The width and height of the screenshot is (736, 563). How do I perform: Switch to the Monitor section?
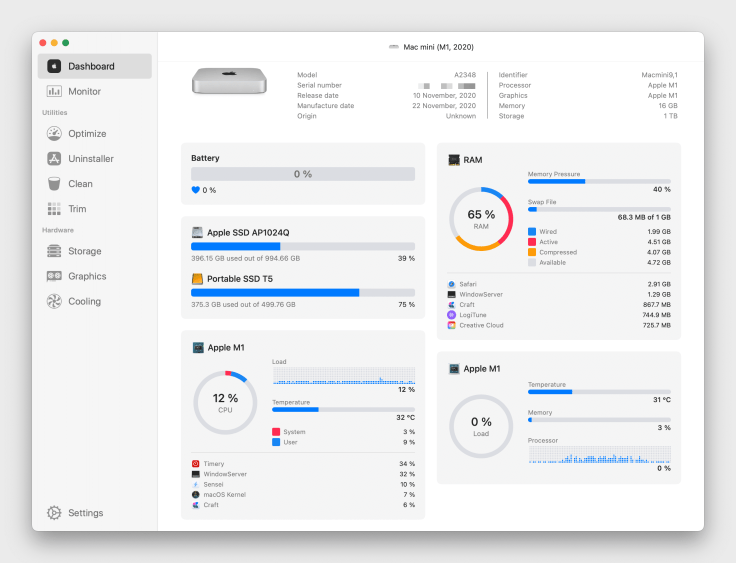94,91
